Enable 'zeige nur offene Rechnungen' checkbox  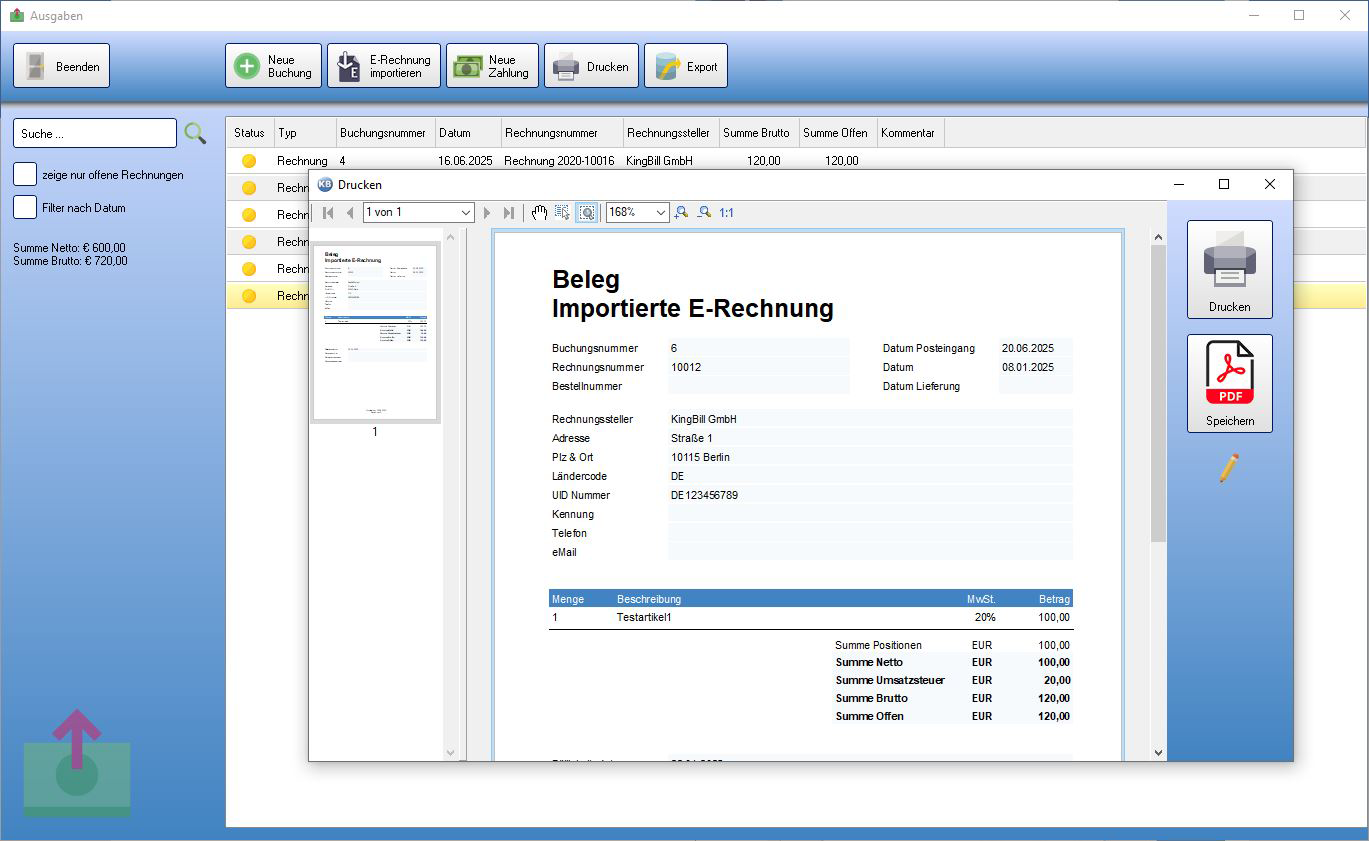click(x=25, y=174)
